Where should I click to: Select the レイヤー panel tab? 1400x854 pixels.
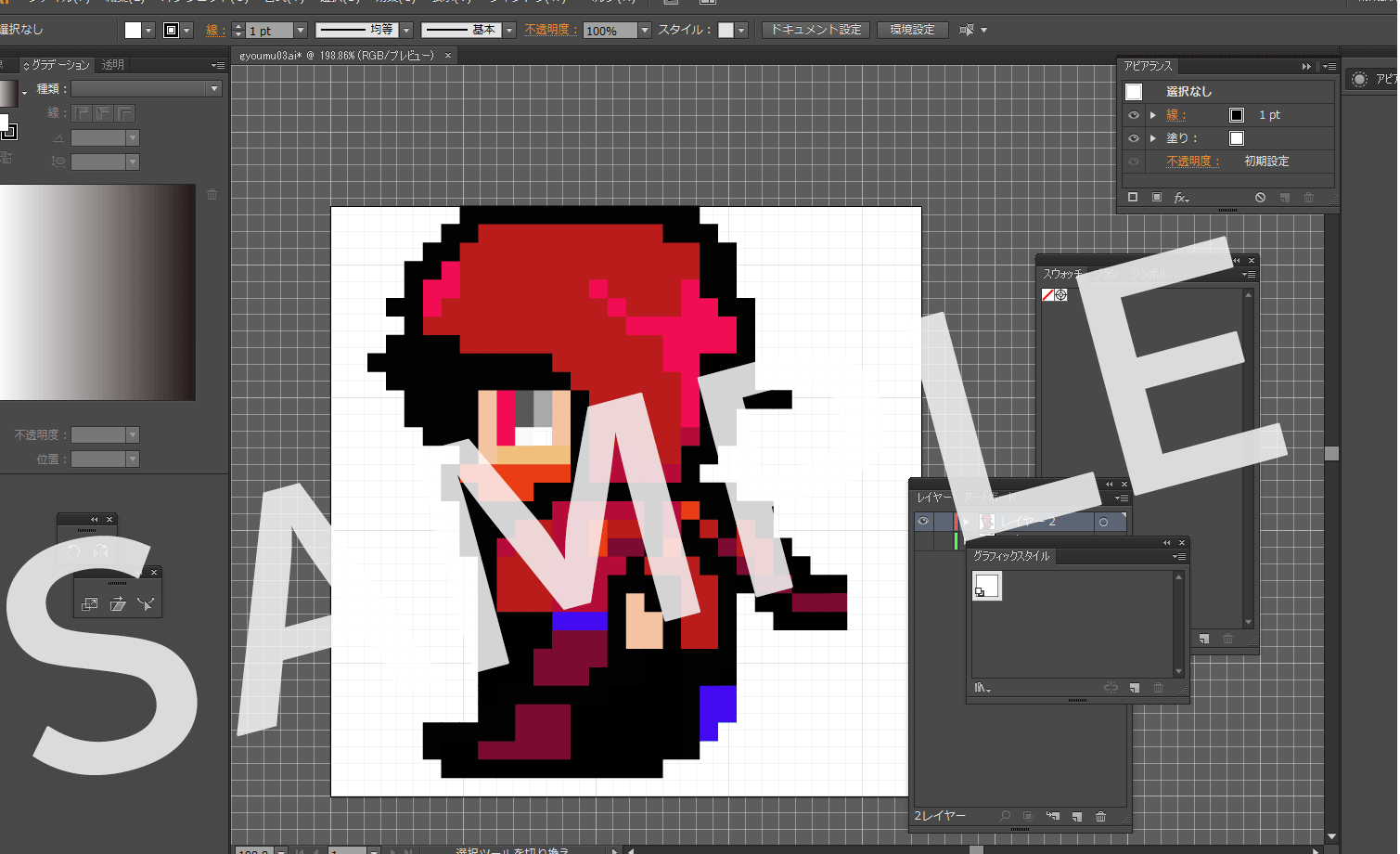(x=935, y=498)
